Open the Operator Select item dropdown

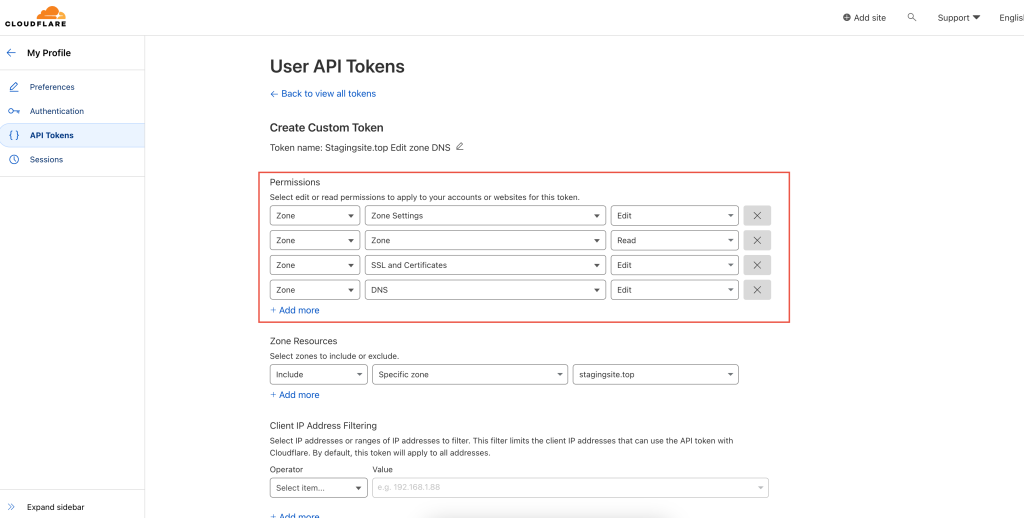pos(318,488)
